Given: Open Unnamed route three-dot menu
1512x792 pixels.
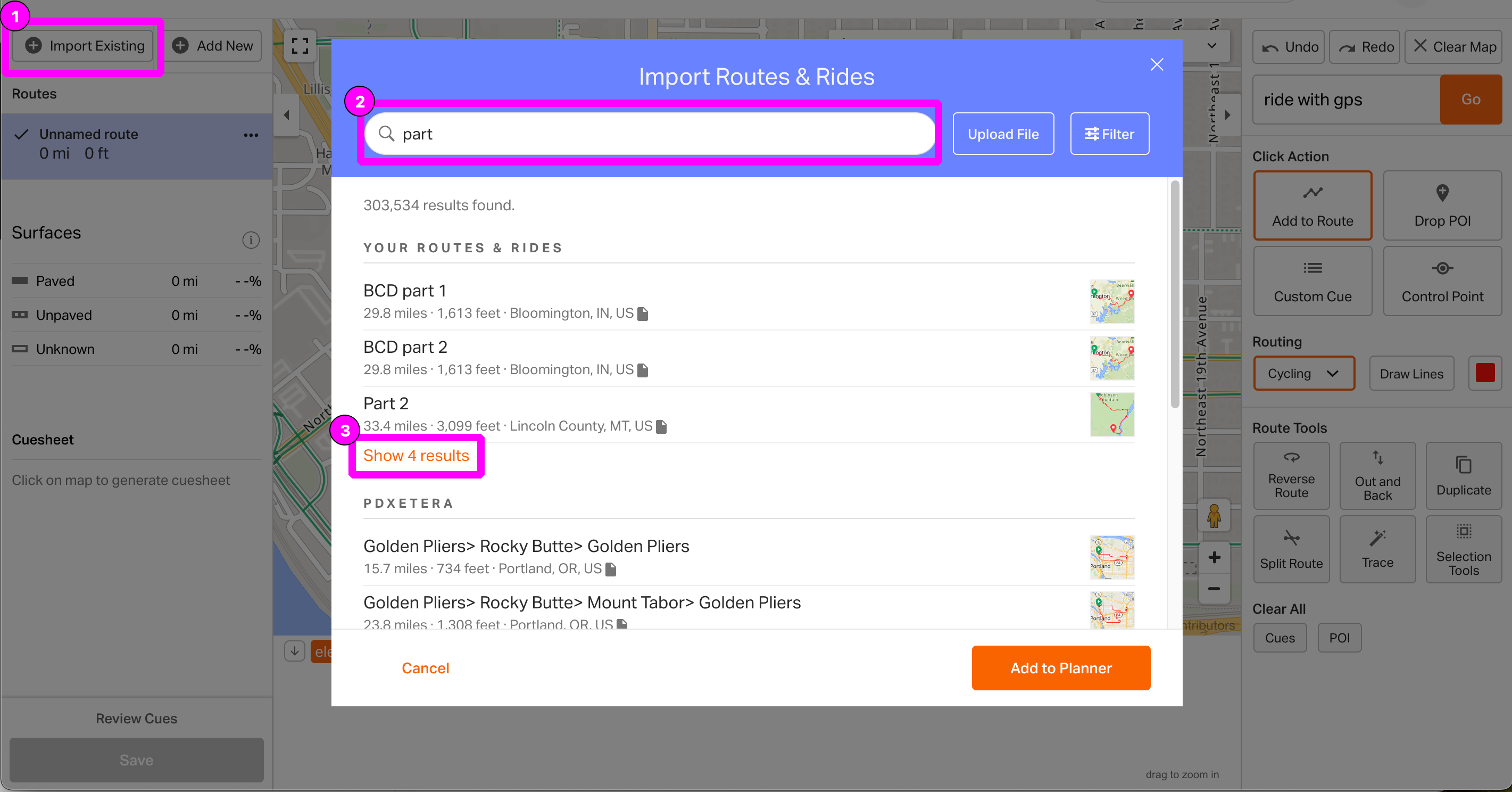Looking at the screenshot, I should click(x=251, y=135).
